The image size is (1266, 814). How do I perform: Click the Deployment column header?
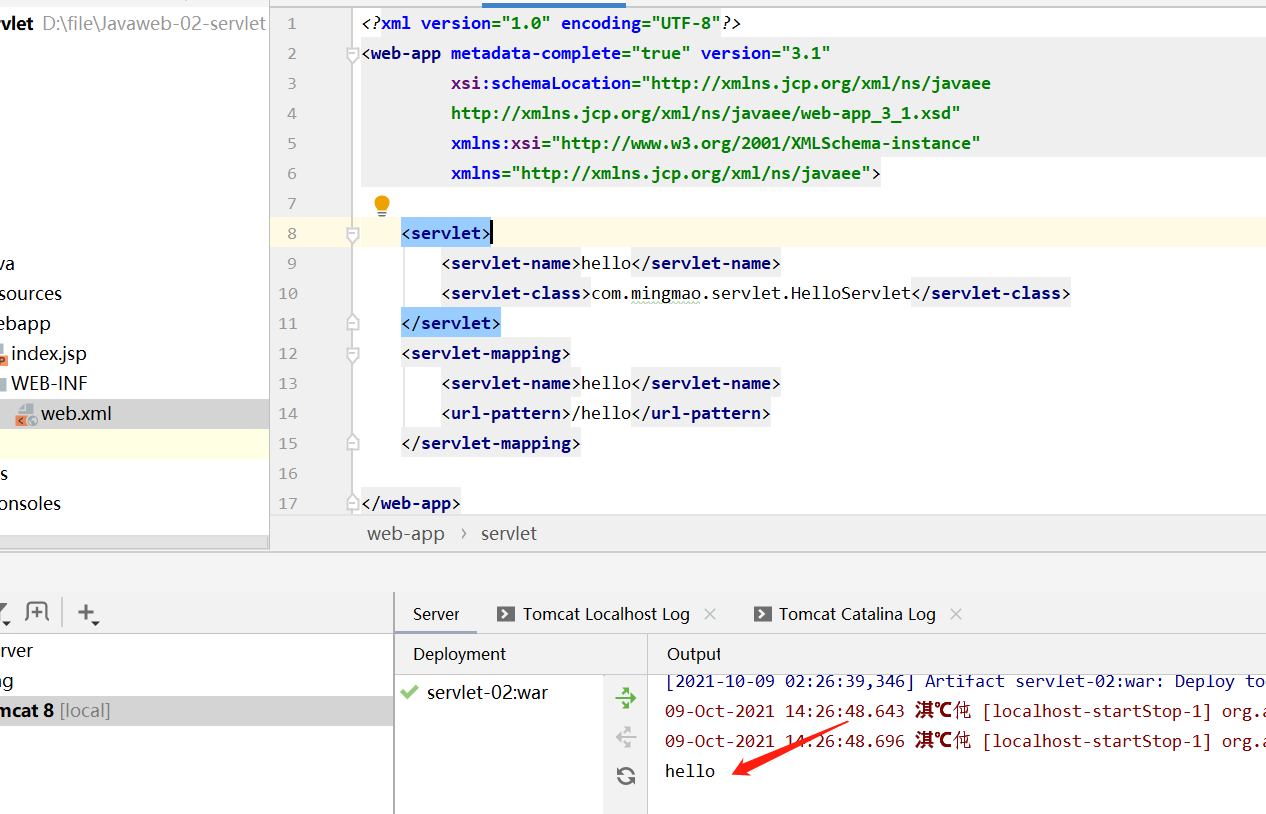tap(459, 654)
